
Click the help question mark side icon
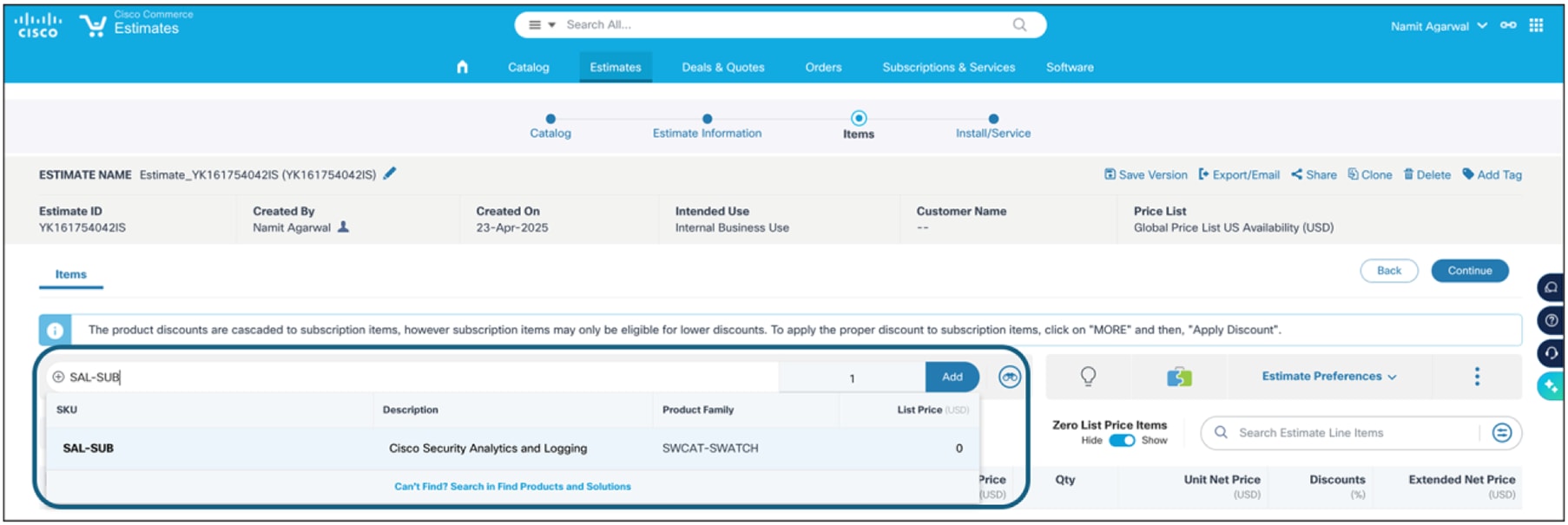(1552, 320)
